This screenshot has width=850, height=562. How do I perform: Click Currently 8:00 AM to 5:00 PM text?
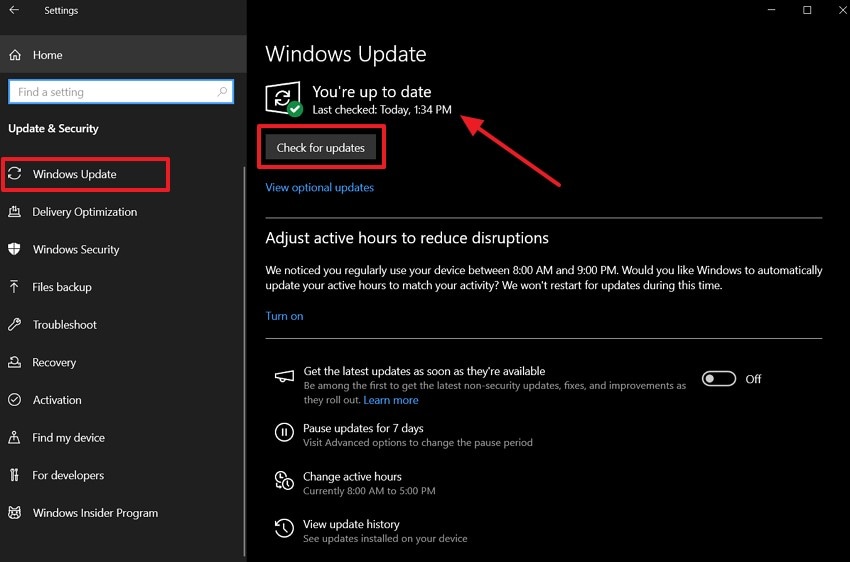point(369,491)
